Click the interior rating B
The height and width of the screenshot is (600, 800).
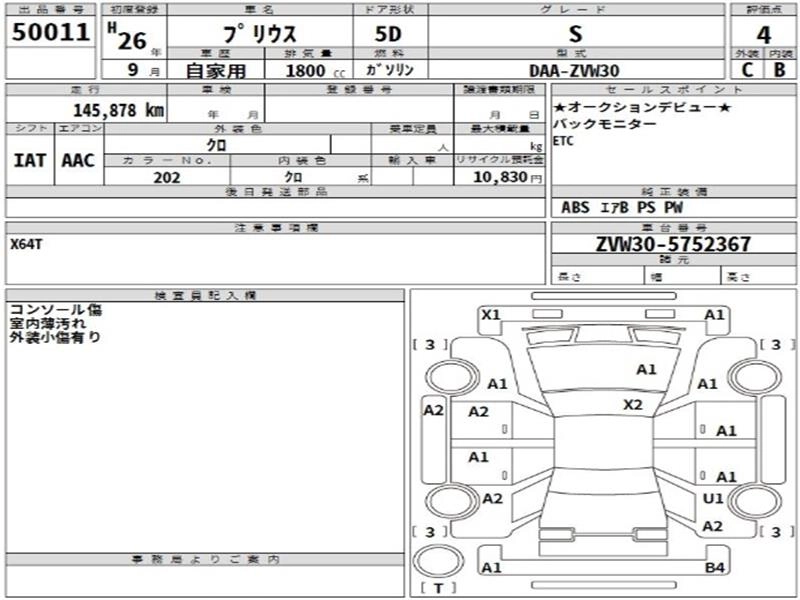pyautogui.click(x=780, y=70)
